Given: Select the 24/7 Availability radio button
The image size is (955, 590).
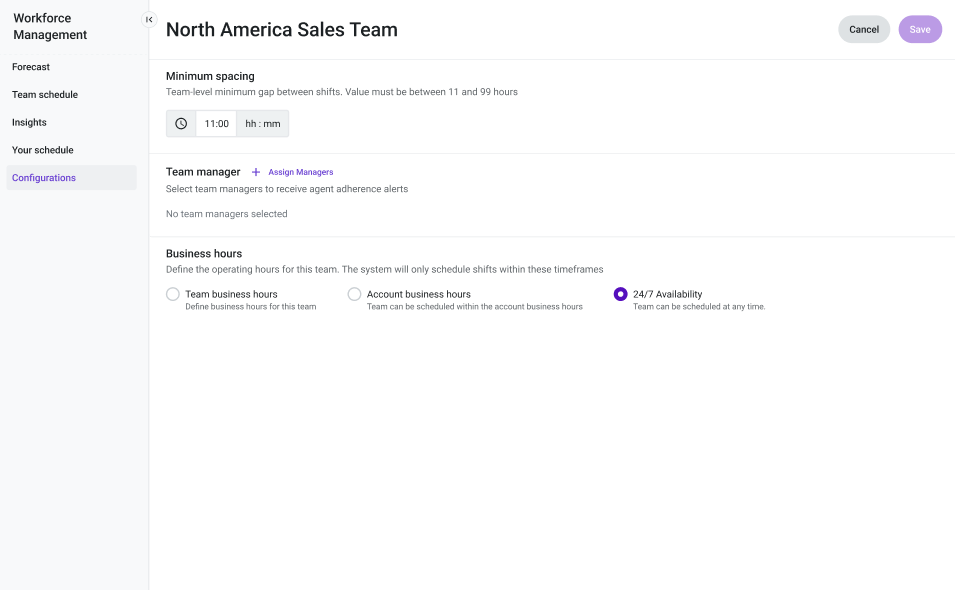Looking at the screenshot, I should [621, 294].
